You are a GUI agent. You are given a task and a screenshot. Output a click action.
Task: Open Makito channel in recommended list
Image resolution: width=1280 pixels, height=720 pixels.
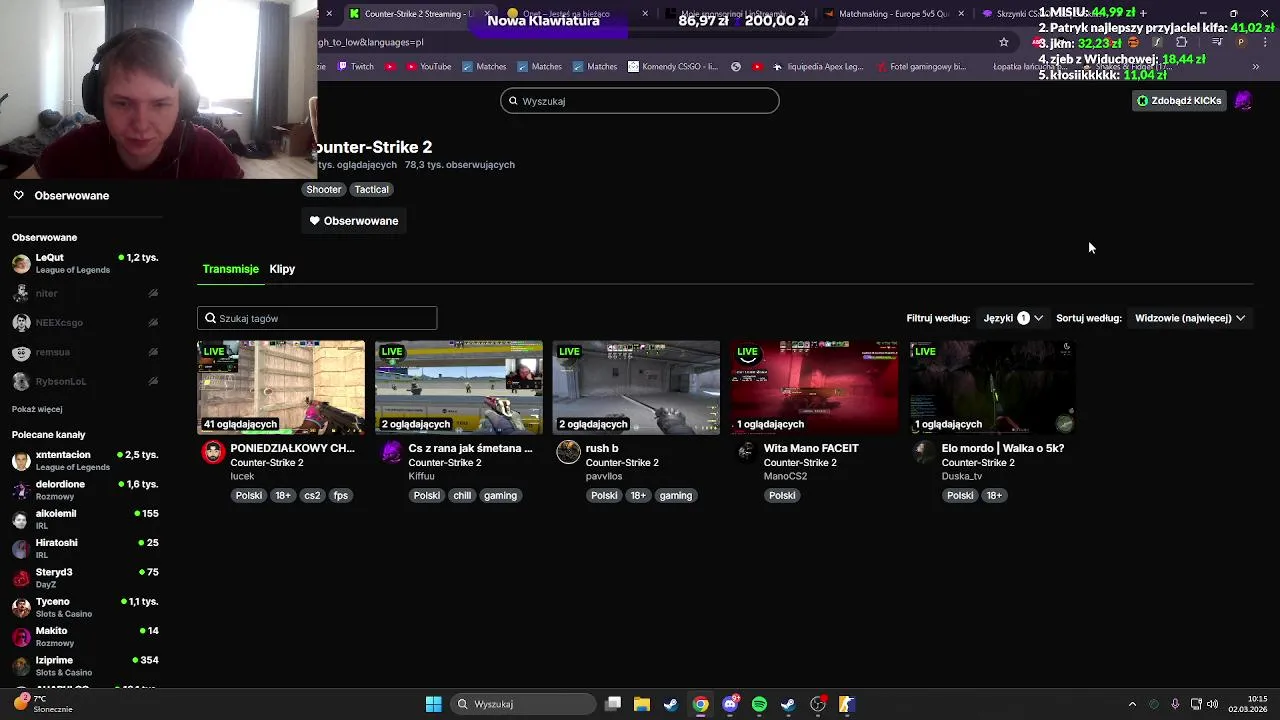[x=85, y=636]
